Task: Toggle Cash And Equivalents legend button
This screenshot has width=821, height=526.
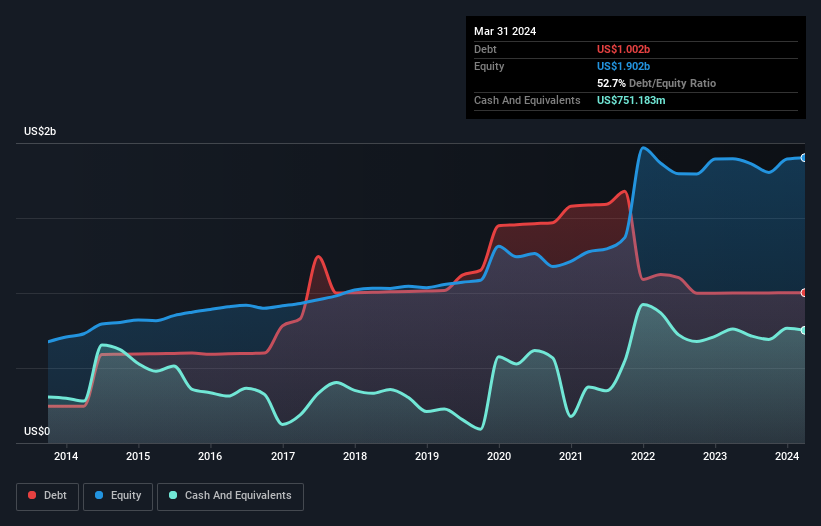Action: coord(230,496)
